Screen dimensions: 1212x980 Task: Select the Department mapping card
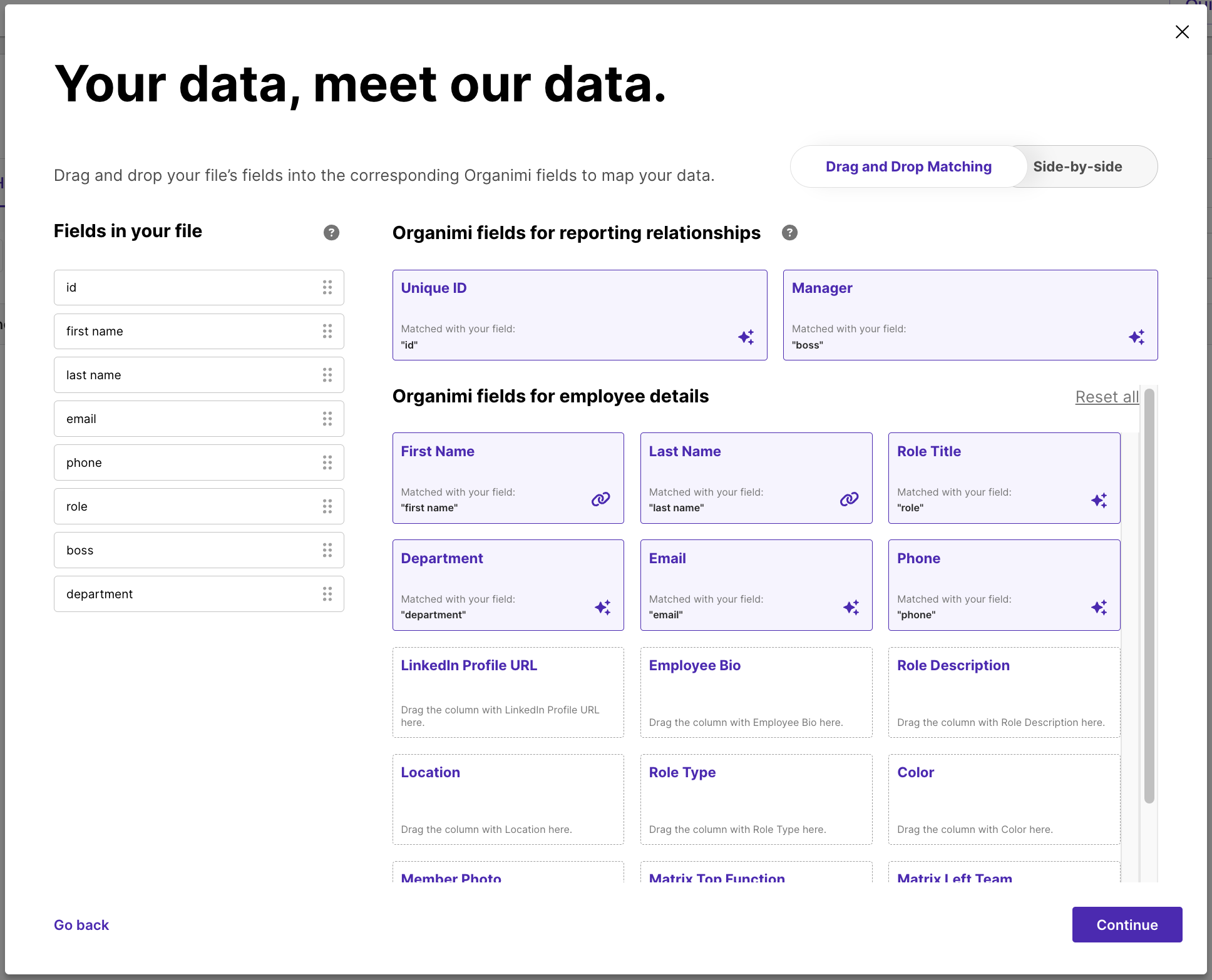508,585
